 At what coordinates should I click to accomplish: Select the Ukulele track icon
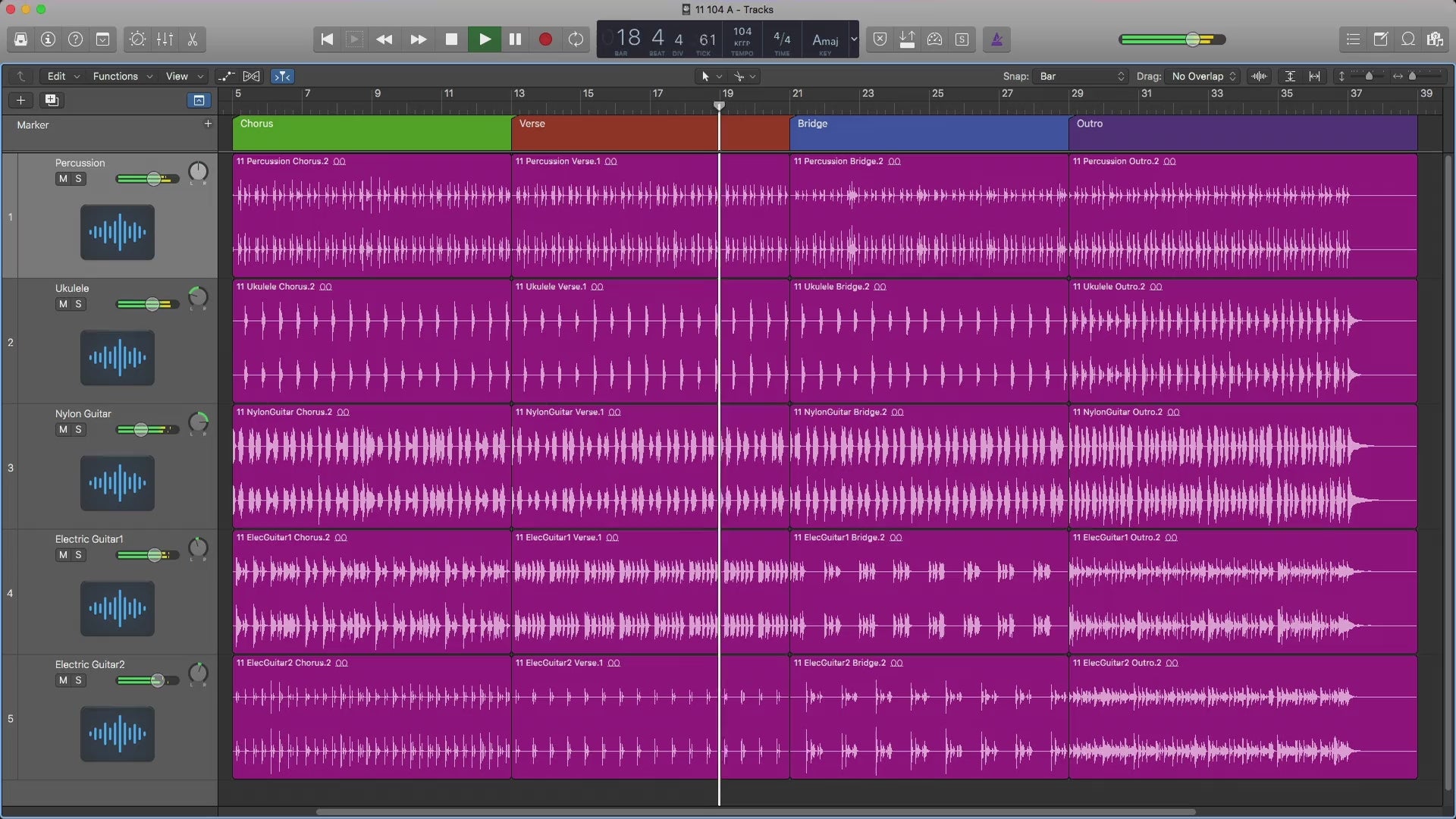(x=118, y=358)
